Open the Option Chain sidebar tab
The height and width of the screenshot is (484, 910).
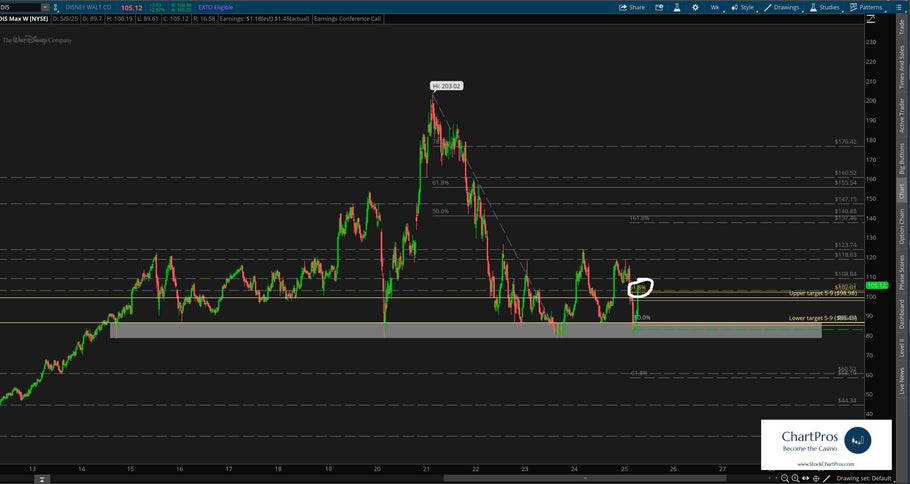(x=902, y=227)
